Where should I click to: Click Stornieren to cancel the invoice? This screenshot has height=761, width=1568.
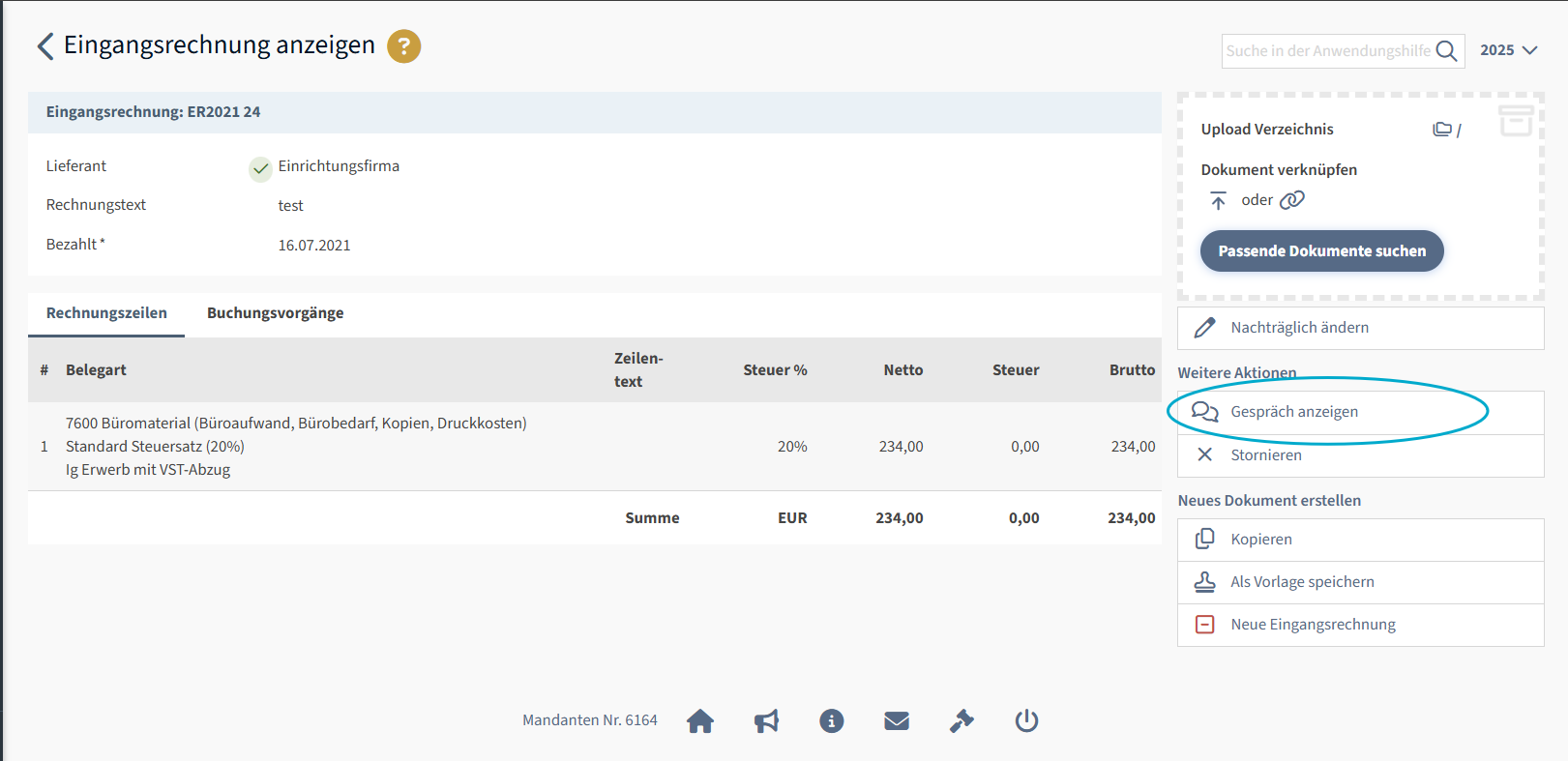(1265, 455)
